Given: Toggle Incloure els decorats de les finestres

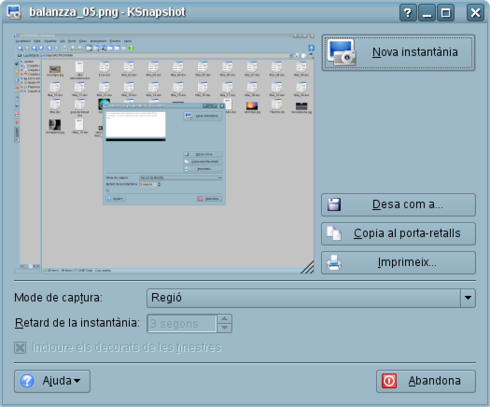Looking at the screenshot, I should coord(117,347).
